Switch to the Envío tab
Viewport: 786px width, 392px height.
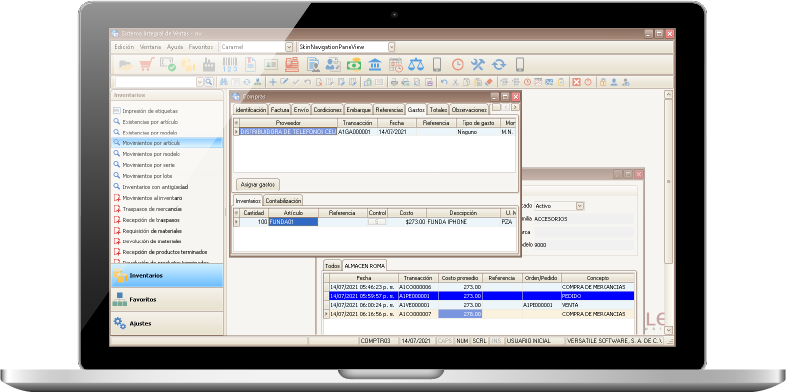coord(301,109)
